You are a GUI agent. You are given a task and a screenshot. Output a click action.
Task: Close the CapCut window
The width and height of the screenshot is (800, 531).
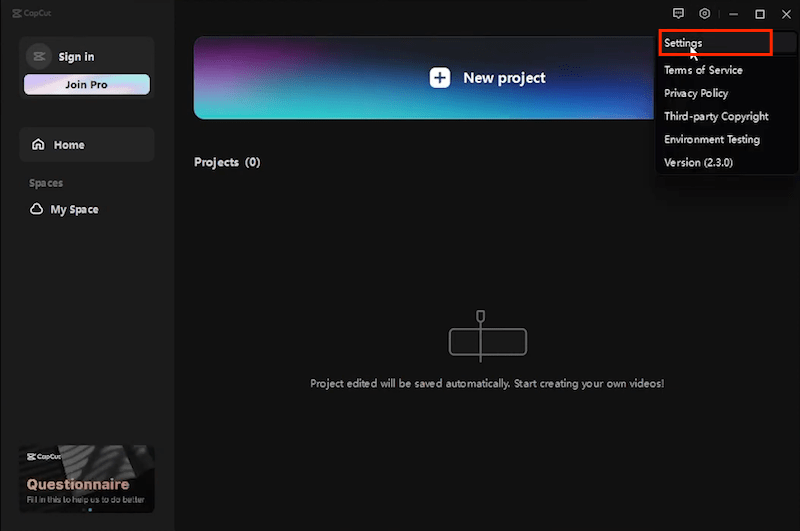click(786, 14)
